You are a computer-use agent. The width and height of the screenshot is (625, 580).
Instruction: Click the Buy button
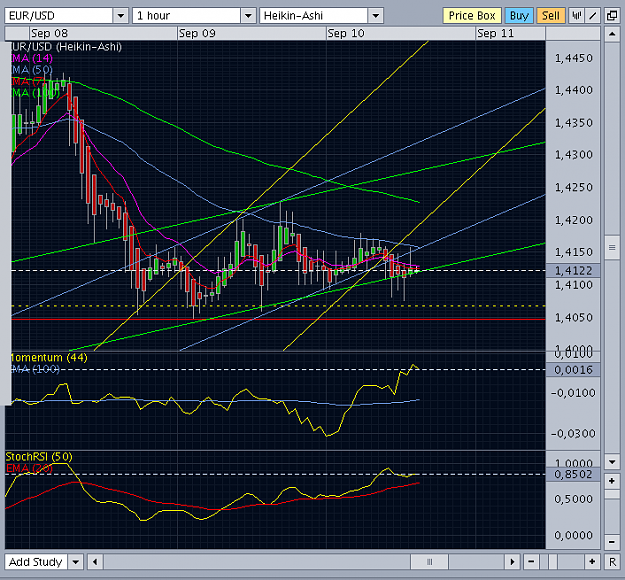(519, 16)
